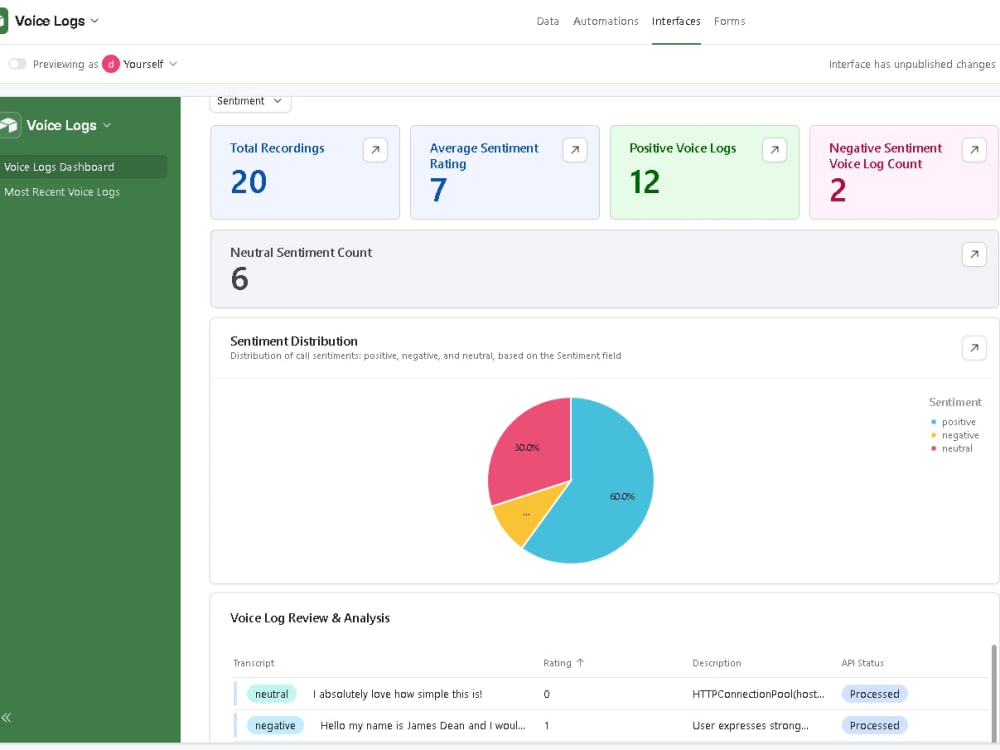1000x750 pixels.
Task: Click the negative legend entry
Action: tap(955, 435)
